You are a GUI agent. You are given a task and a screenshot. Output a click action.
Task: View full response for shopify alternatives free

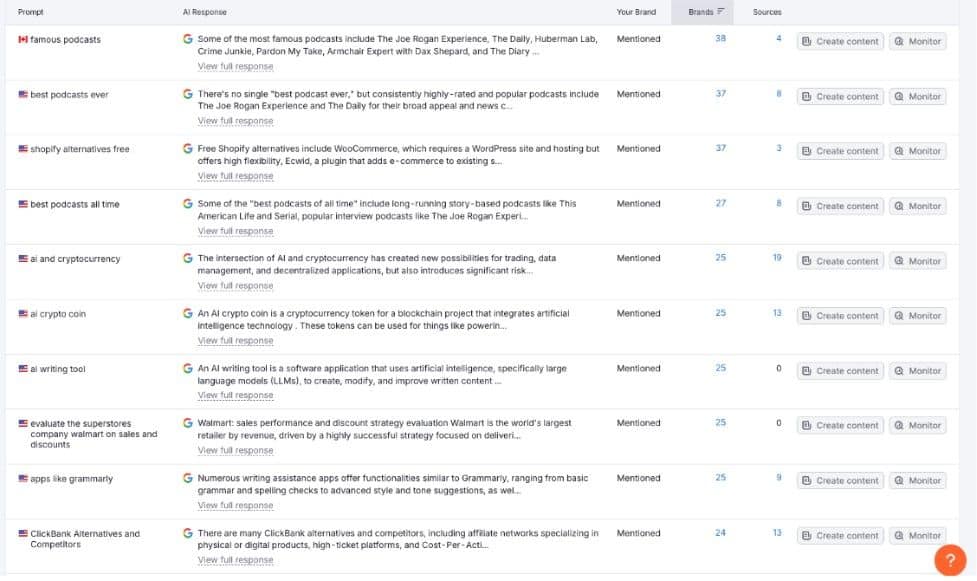[236, 176]
